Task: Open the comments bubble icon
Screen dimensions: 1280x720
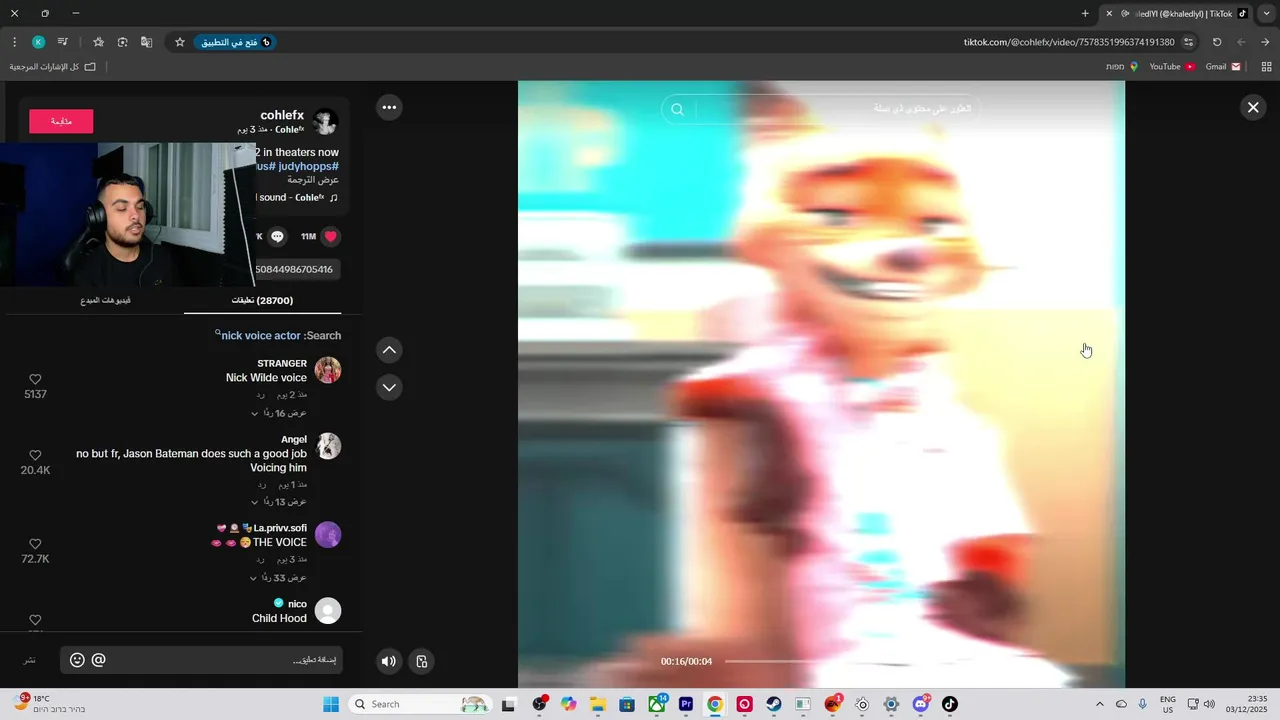Action: click(278, 237)
